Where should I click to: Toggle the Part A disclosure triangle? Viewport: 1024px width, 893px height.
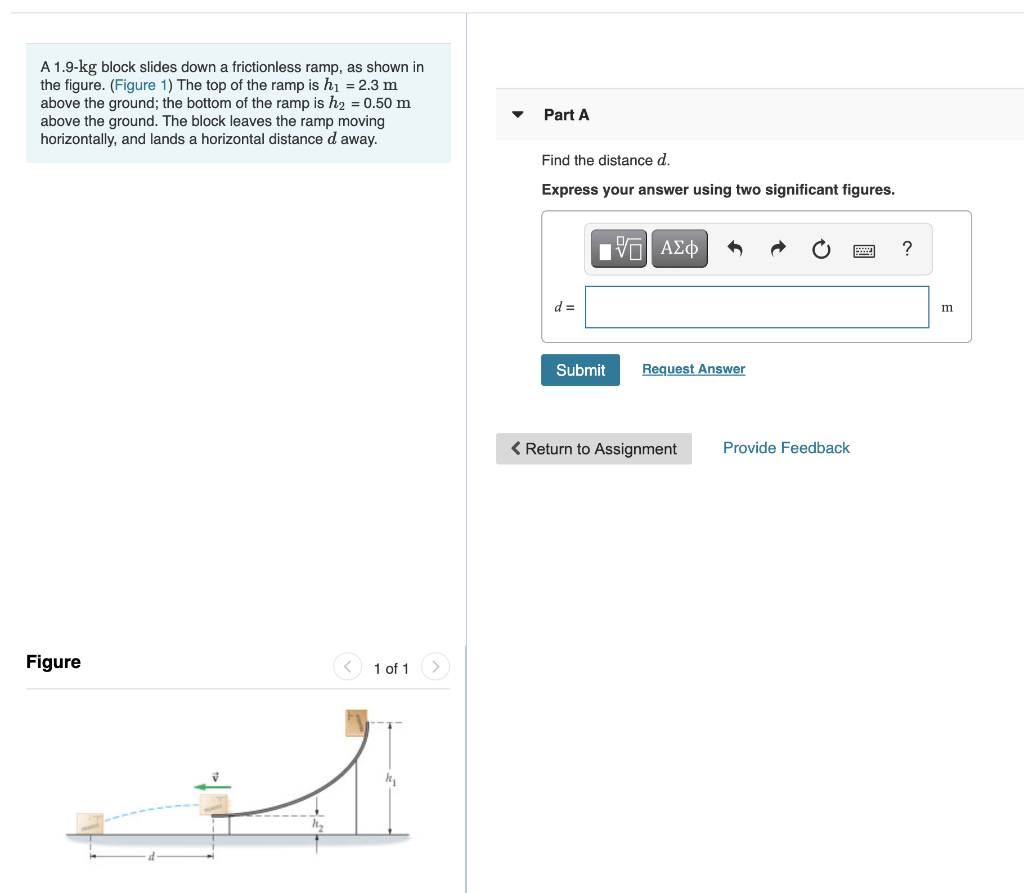pyautogui.click(x=517, y=114)
